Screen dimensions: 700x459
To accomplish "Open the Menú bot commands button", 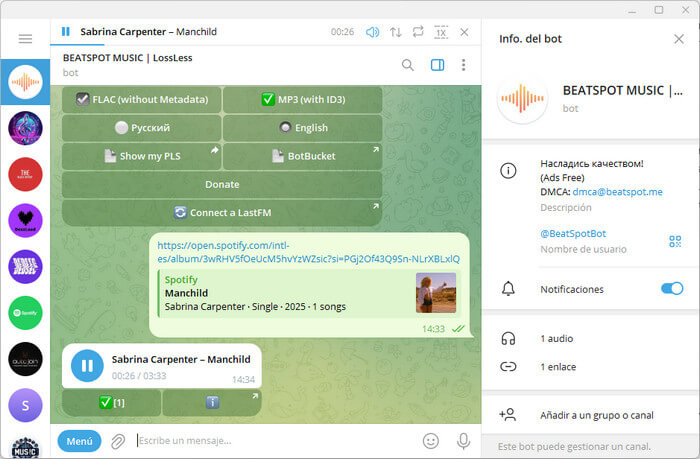I will [79, 441].
